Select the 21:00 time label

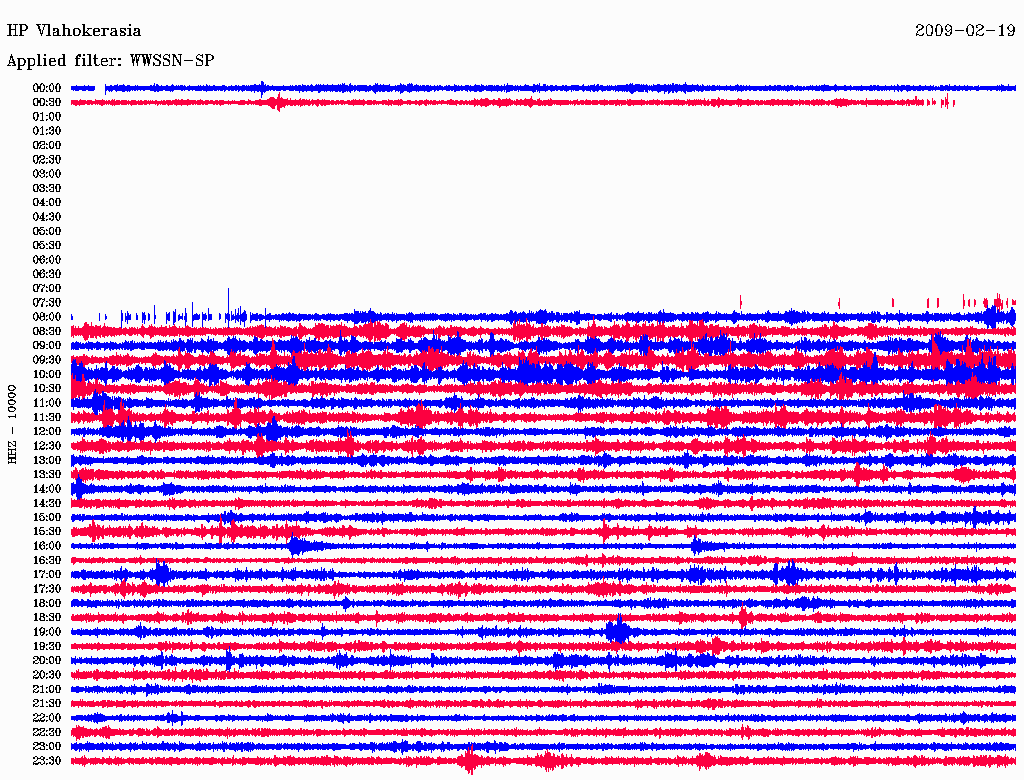point(46,689)
